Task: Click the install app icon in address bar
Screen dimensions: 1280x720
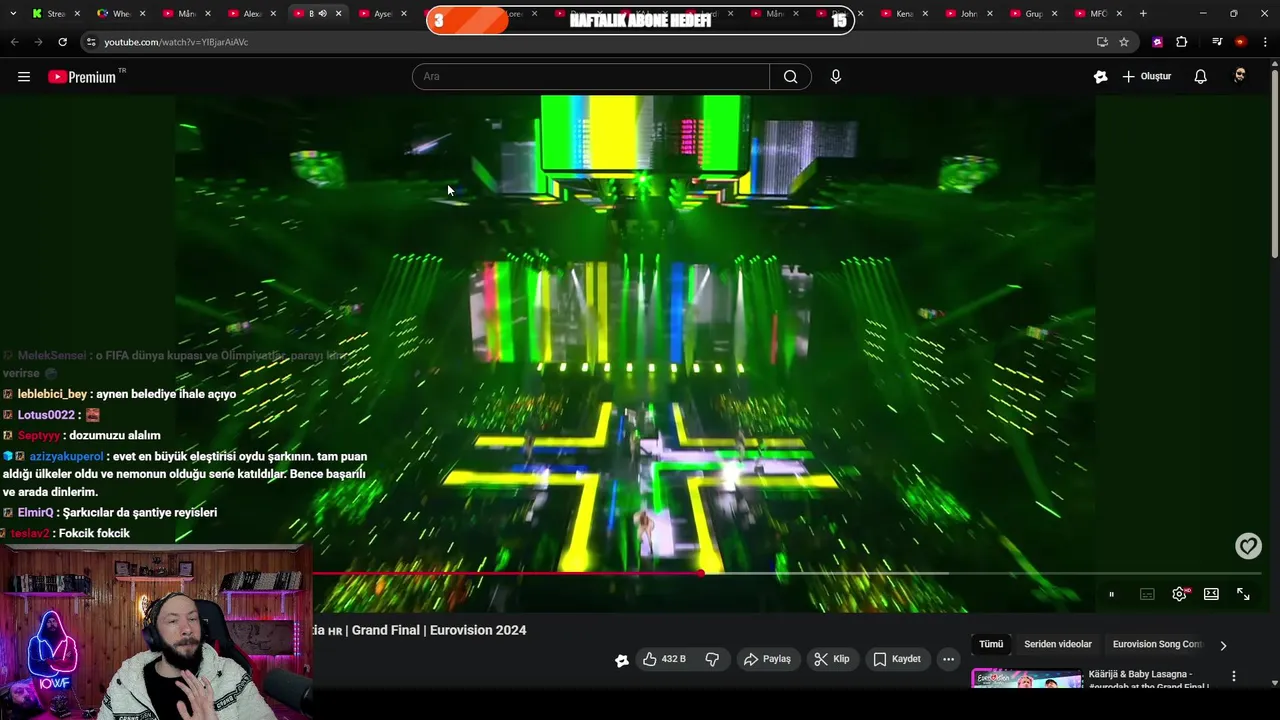Action: coord(1102,42)
